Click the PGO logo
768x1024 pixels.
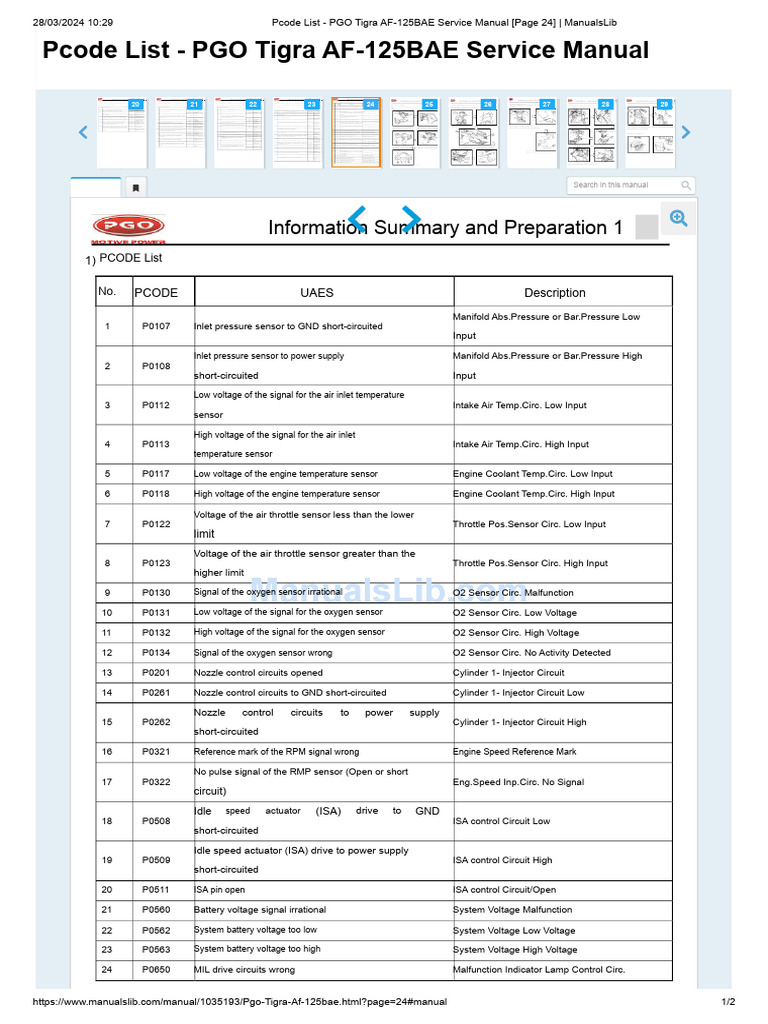pos(129,228)
